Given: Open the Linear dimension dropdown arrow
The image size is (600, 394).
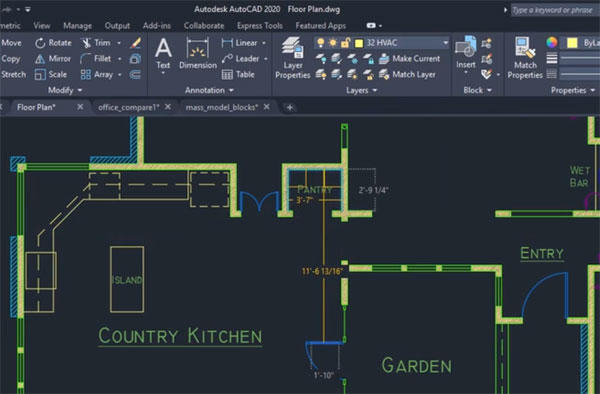Looking at the screenshot, I should (x=264, y=43).
